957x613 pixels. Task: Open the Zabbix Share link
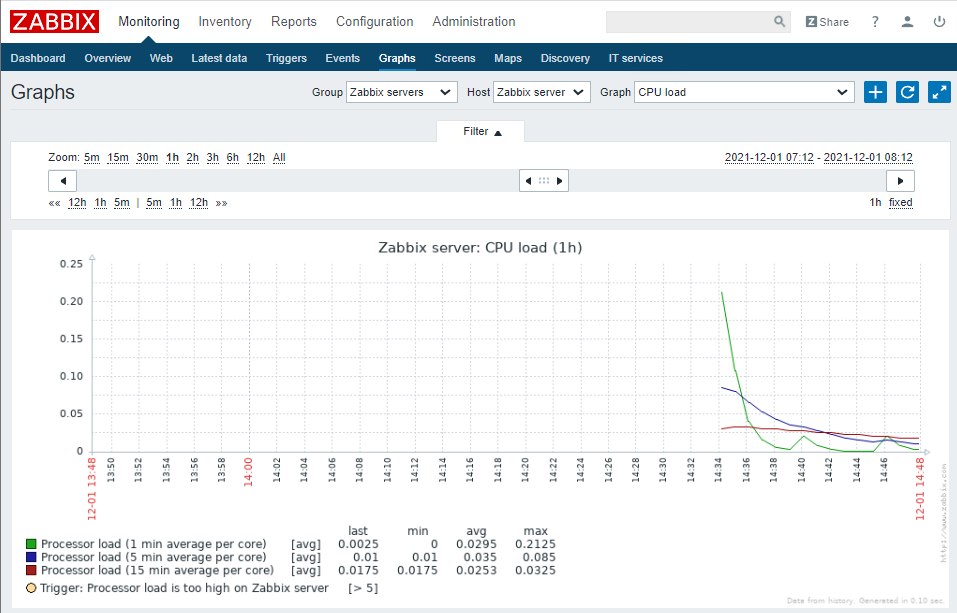coord(827,22)
